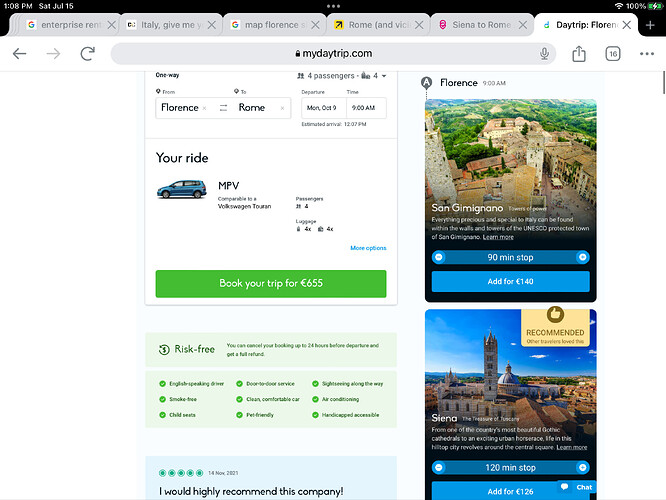666x500 pixels.
Task: Tap the microphone icon in address bar
Action: 544,54
